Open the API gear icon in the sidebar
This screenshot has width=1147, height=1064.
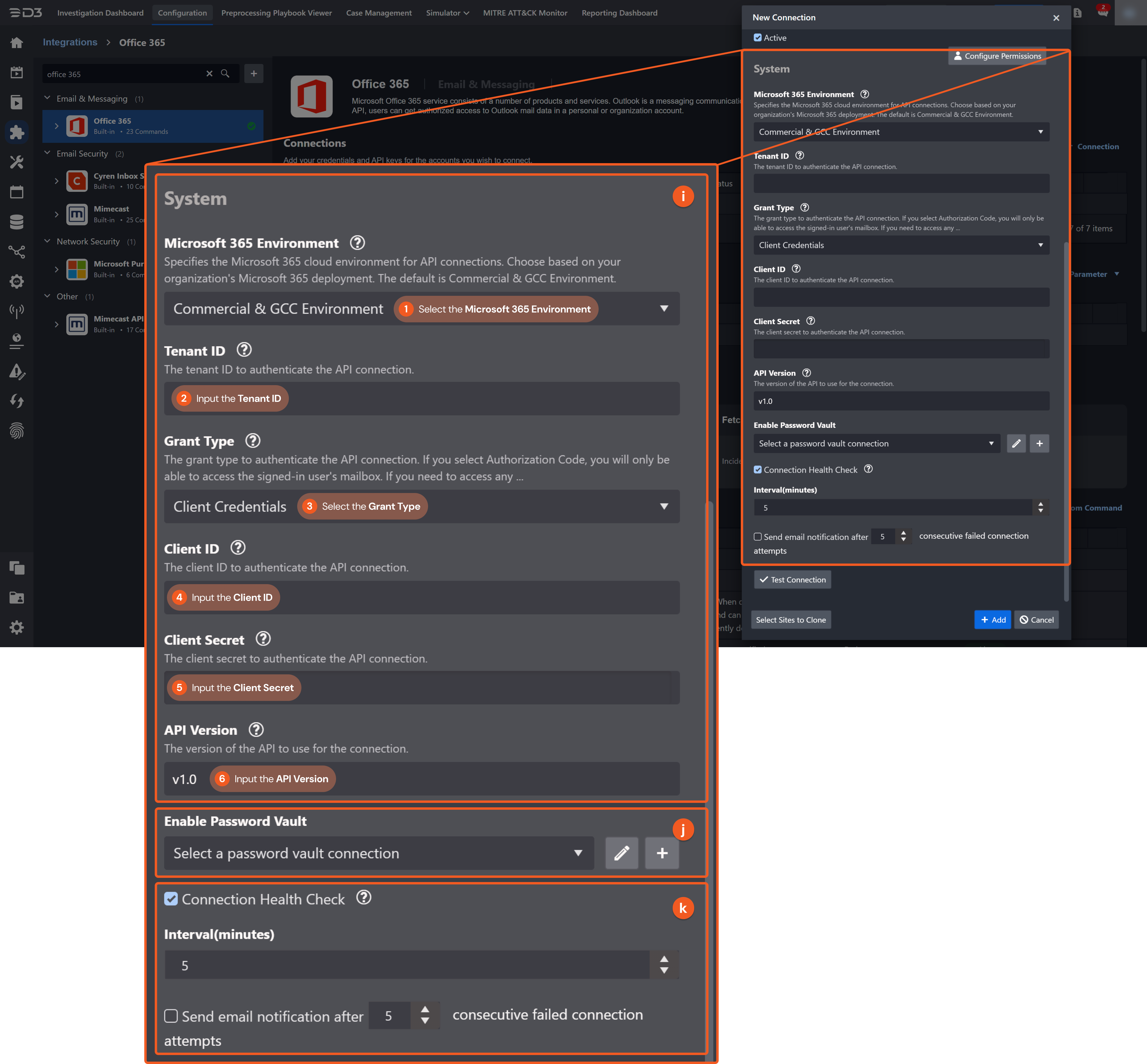pyautogui.click(x=17, y=281)
